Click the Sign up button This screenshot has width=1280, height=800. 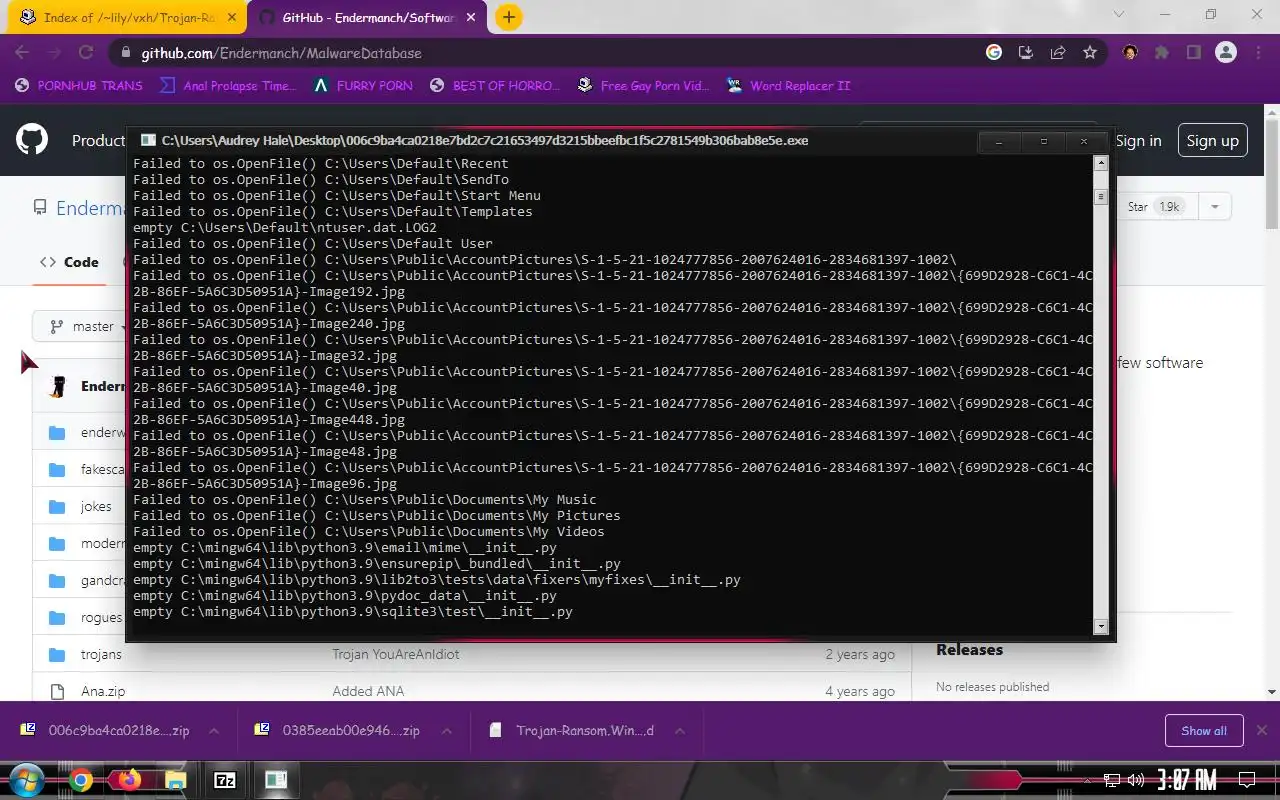pyautogui.click(x=1212, y=141)
